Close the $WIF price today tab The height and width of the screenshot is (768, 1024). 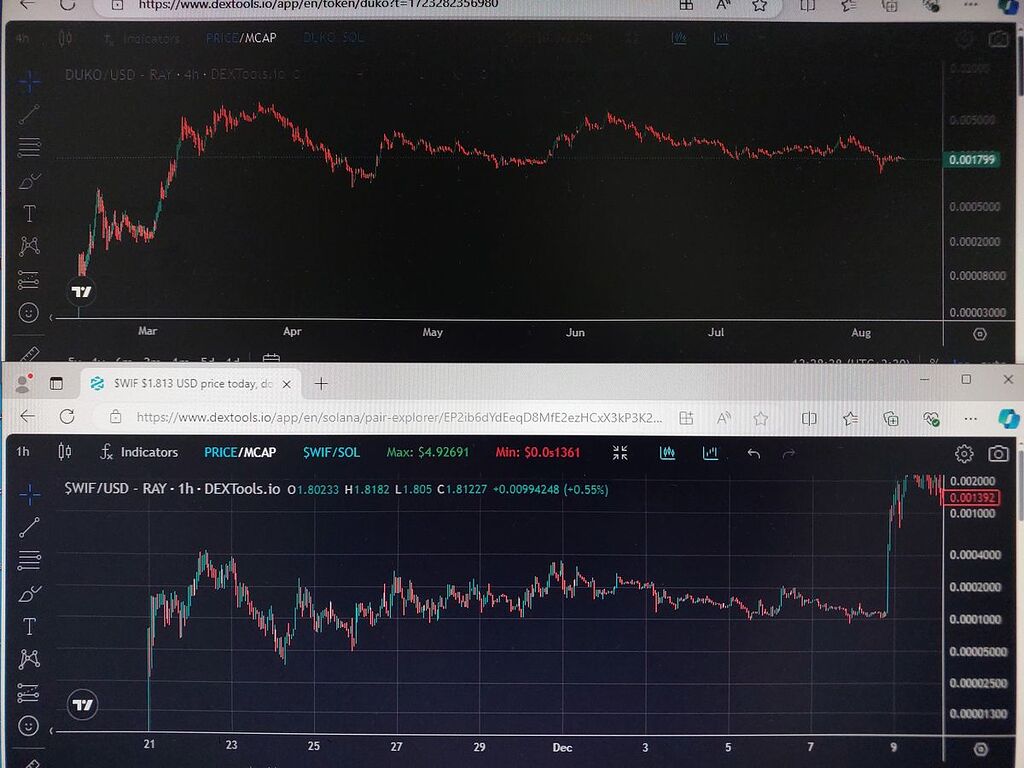pos(287,385)
